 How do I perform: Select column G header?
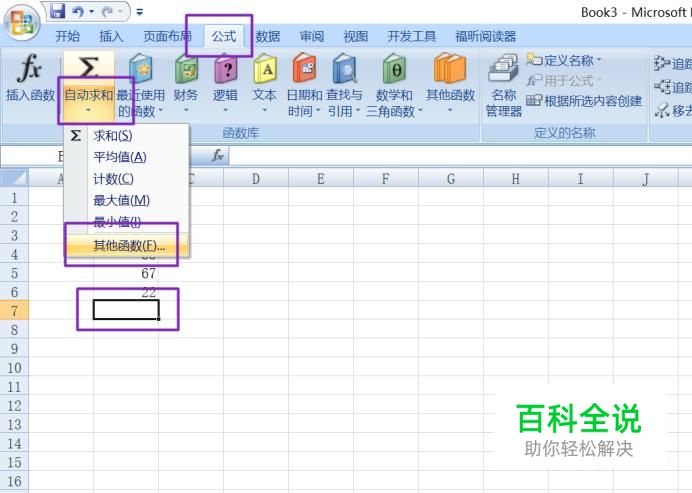click(x=451, y=179)
